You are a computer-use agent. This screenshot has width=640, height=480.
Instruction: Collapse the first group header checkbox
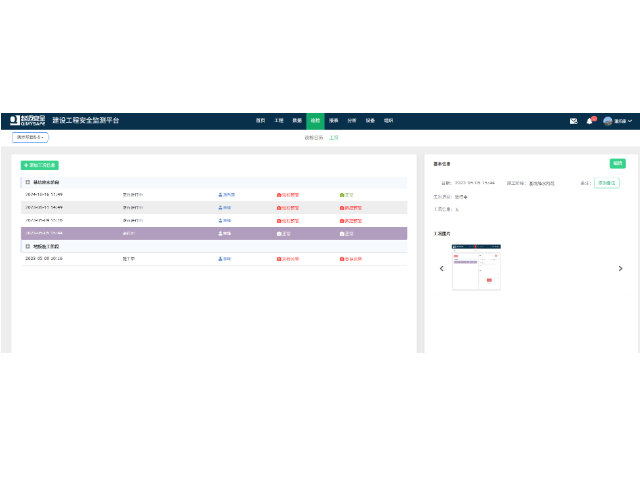(27, 183)
